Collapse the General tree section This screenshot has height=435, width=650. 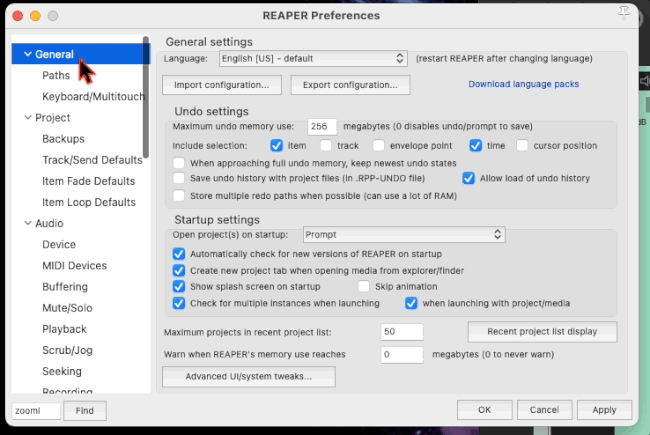28,54
